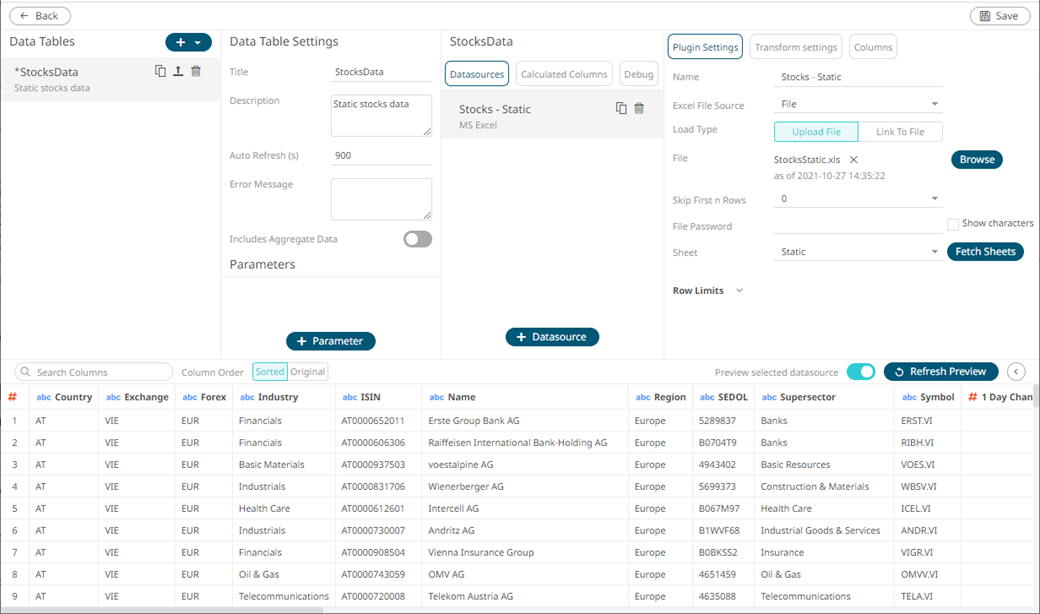The image size is (1040, 614).
Task: Delete the Stocks - Static datasource
Action: point(639,108)
